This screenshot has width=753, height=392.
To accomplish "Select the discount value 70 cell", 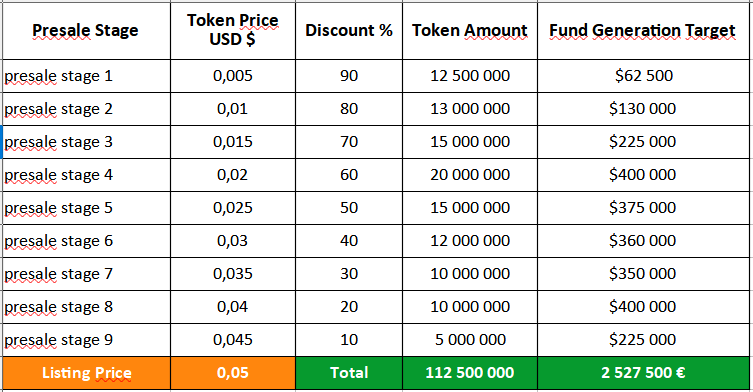I will [x=349, y=142].
